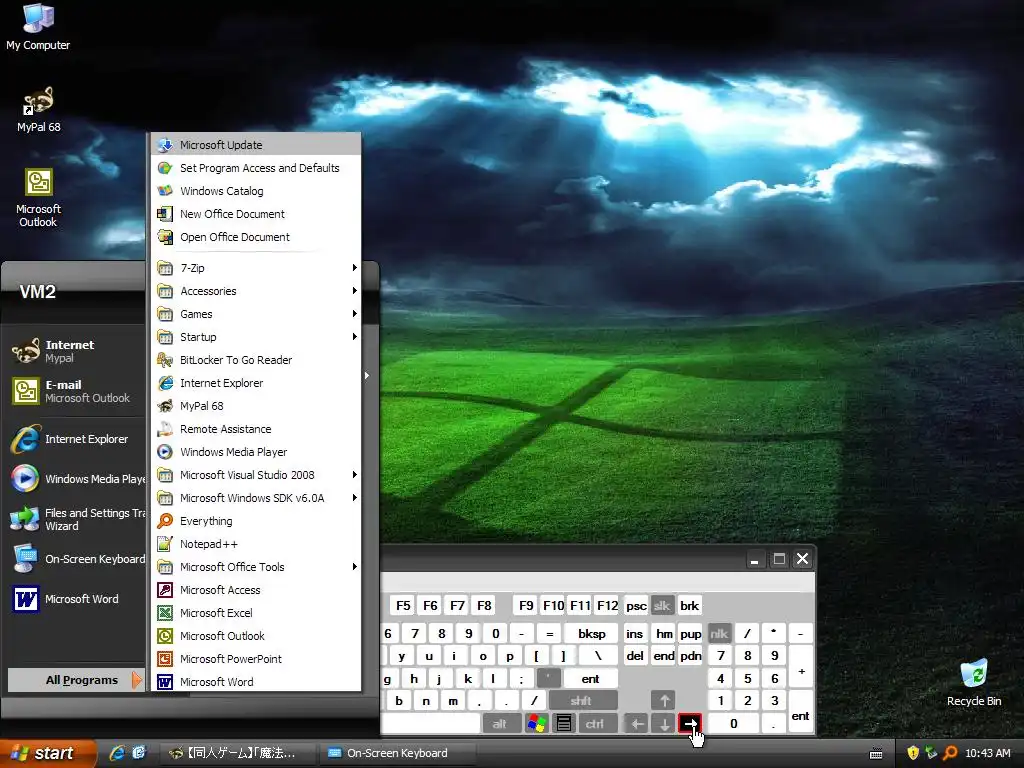The image size is (1024, 768).
Task: Expand Microsoft Visual Studio 2008 folder
Action: [256, 475]
